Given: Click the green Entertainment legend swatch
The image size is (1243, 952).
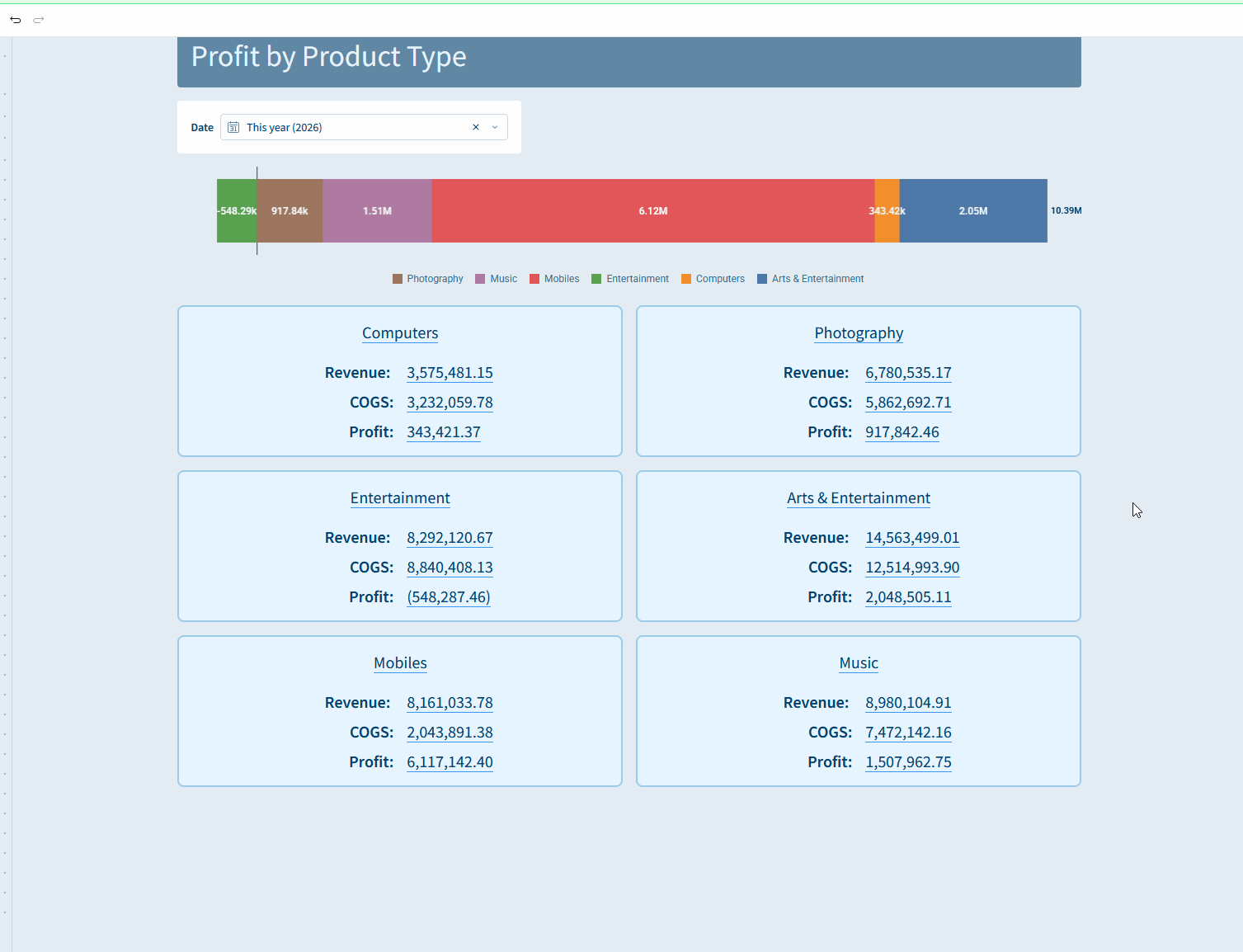Looking at the screenshot, I should tap(596, 279).
